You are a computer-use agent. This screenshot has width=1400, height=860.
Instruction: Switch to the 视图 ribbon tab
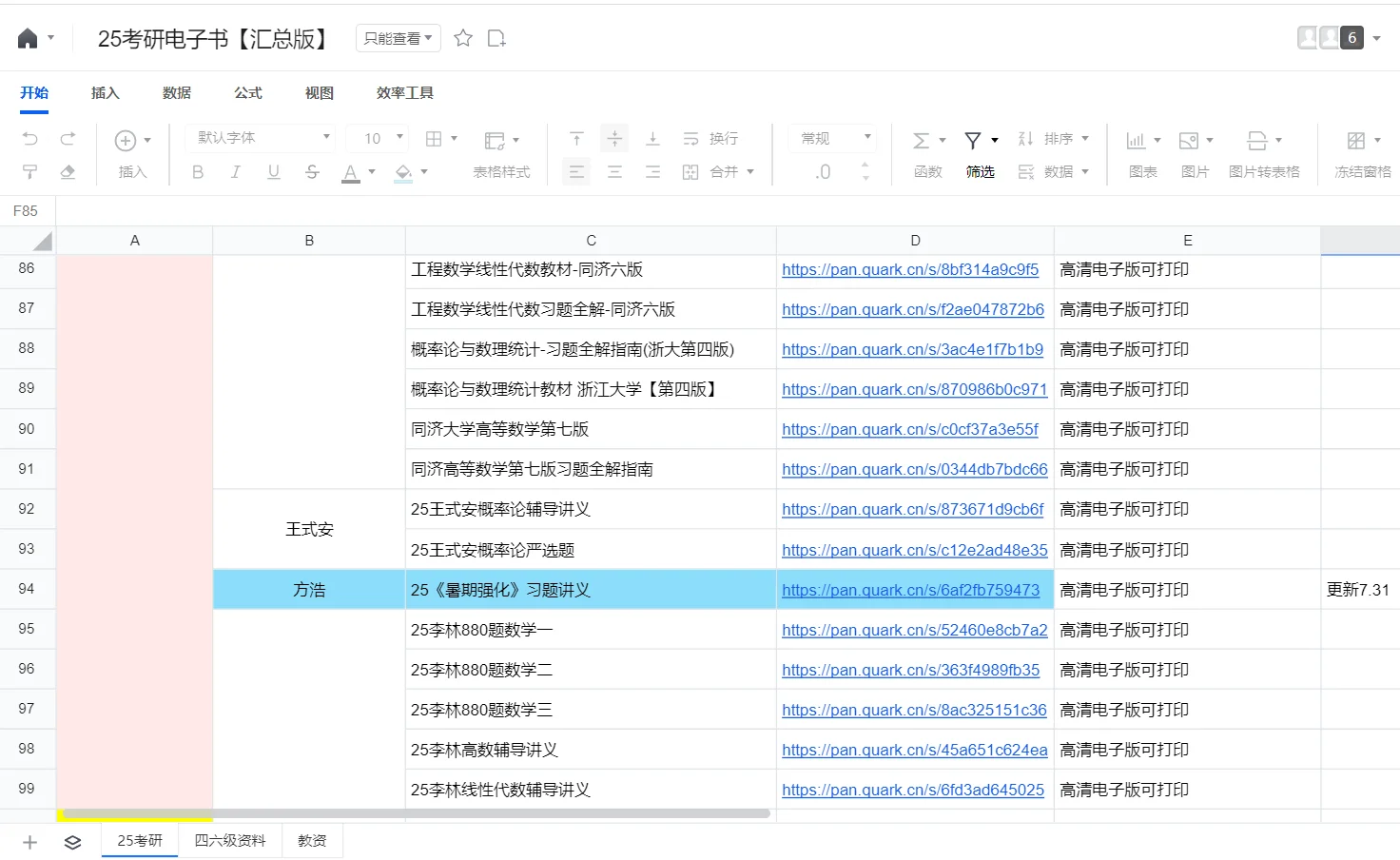[320, 93]
